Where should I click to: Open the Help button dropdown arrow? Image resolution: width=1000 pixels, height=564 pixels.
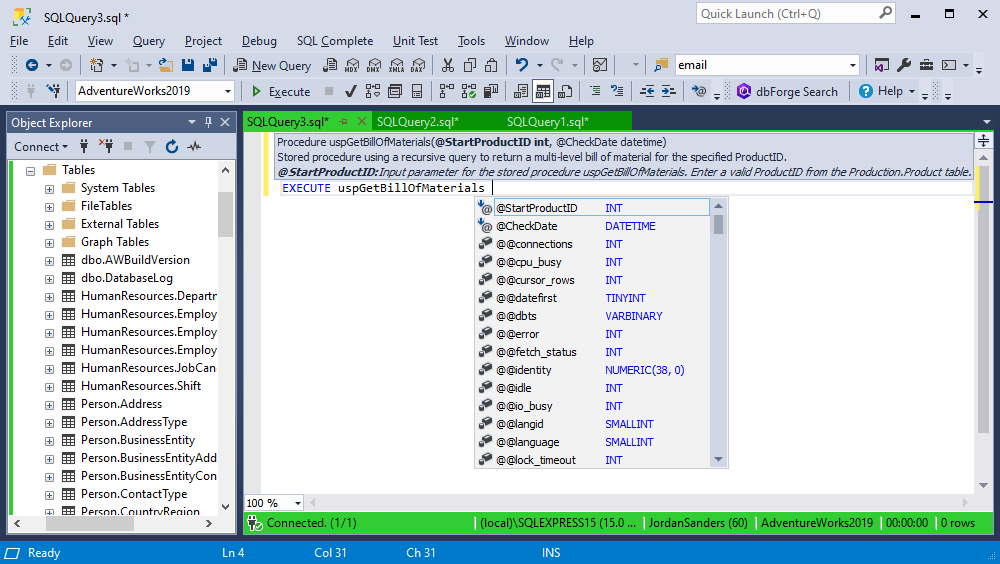coord(911,91)
